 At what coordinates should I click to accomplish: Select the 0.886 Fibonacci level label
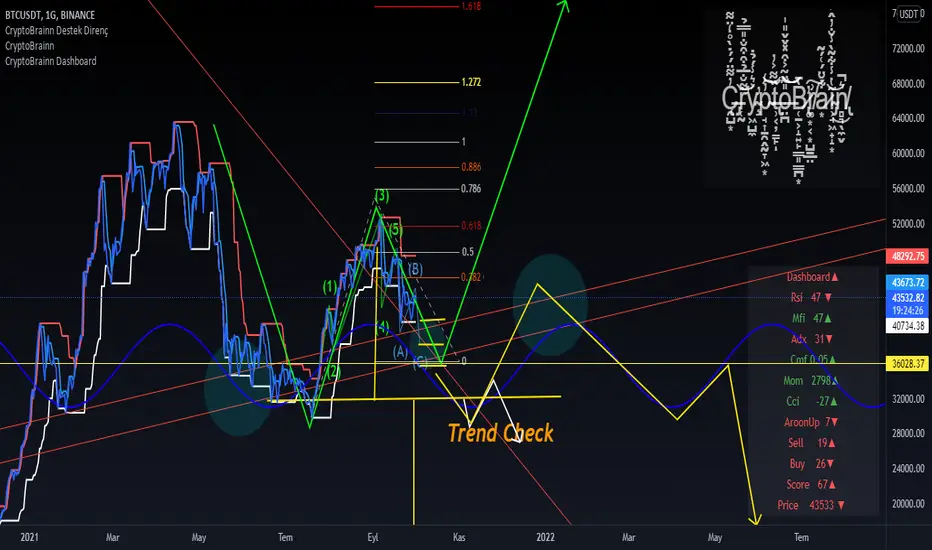pos(471,166)
